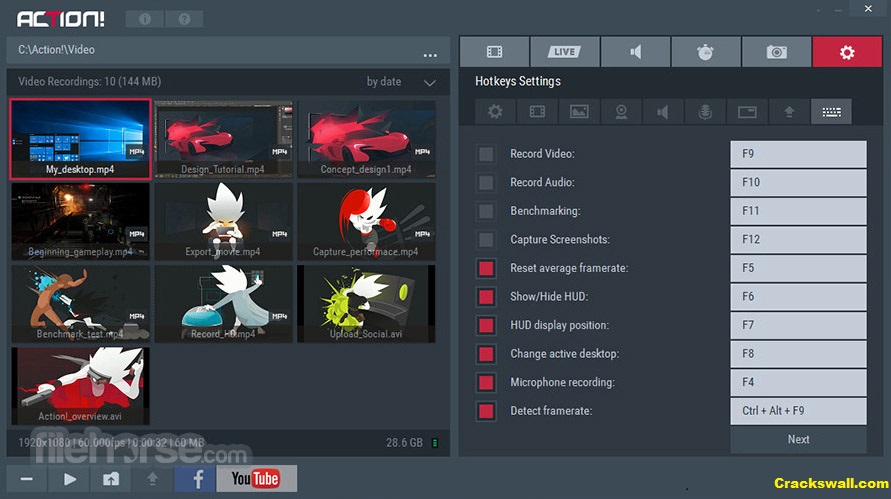Viewport: 891px width, 499px height.
Task: Toggle the HUD display position checkbox
Action: coord(486,325)
